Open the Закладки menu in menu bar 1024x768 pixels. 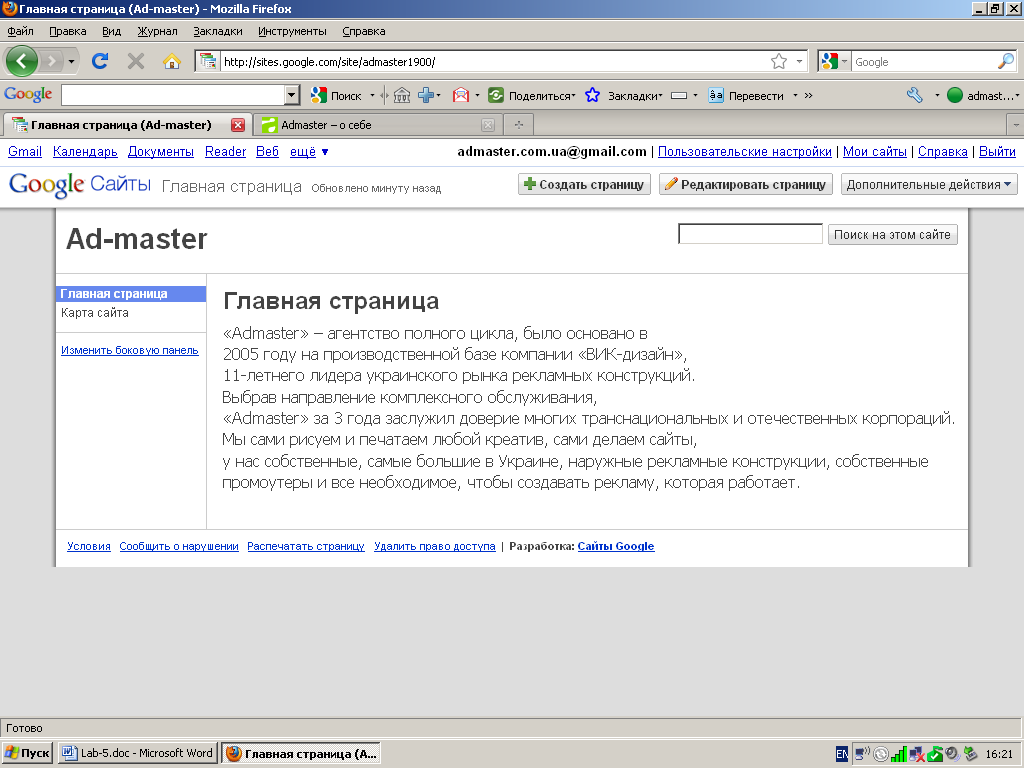[x=217, y=31]
